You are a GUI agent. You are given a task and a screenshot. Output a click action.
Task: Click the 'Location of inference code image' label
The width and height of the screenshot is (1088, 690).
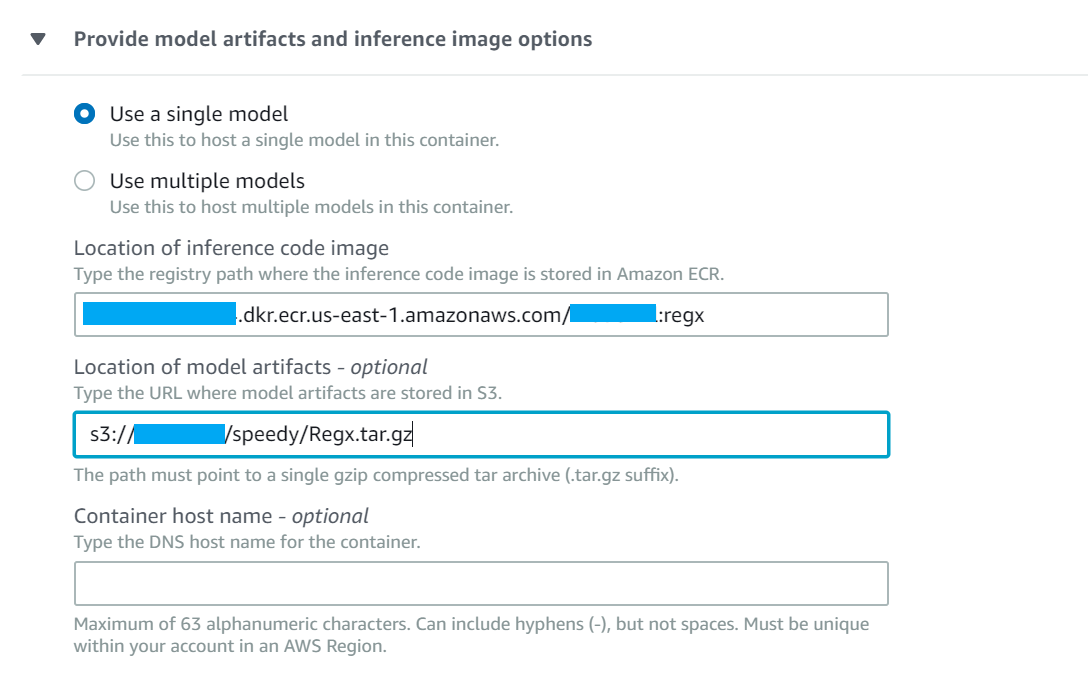point(231,248)
